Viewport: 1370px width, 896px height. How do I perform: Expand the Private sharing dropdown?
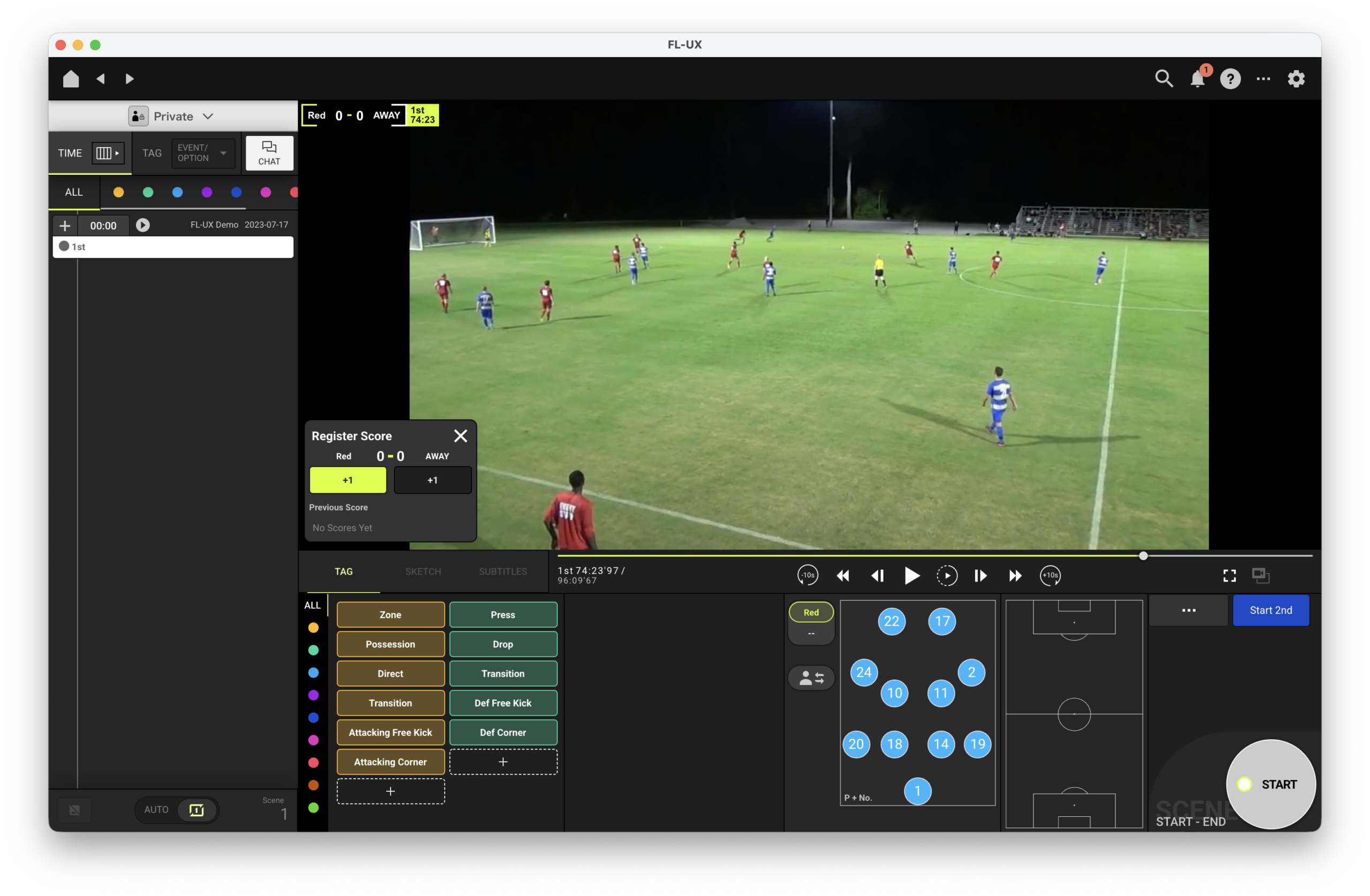(172, 116)
